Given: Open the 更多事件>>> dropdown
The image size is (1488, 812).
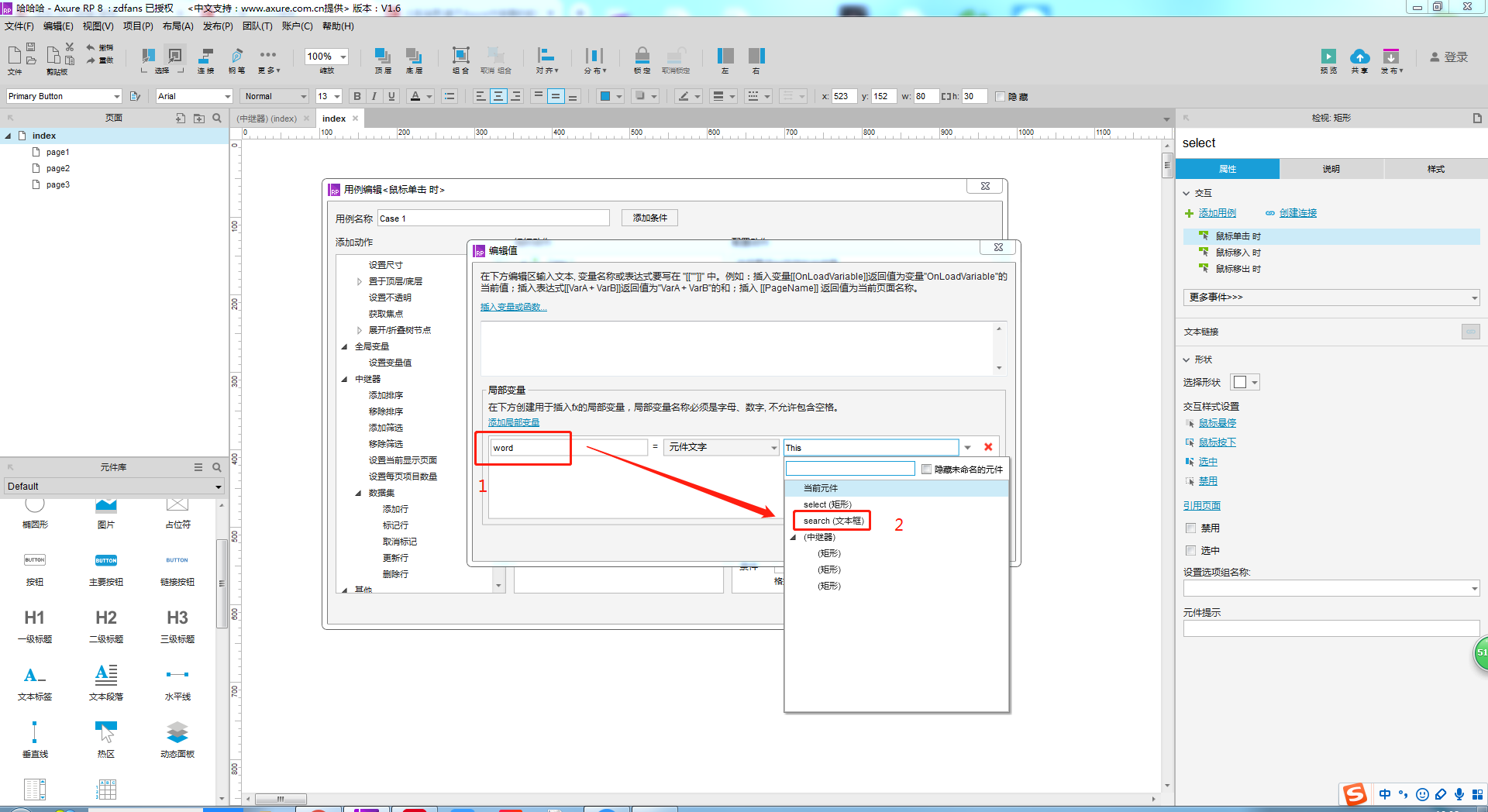Looking at the screenshot, I should [x=1331, y=298].
